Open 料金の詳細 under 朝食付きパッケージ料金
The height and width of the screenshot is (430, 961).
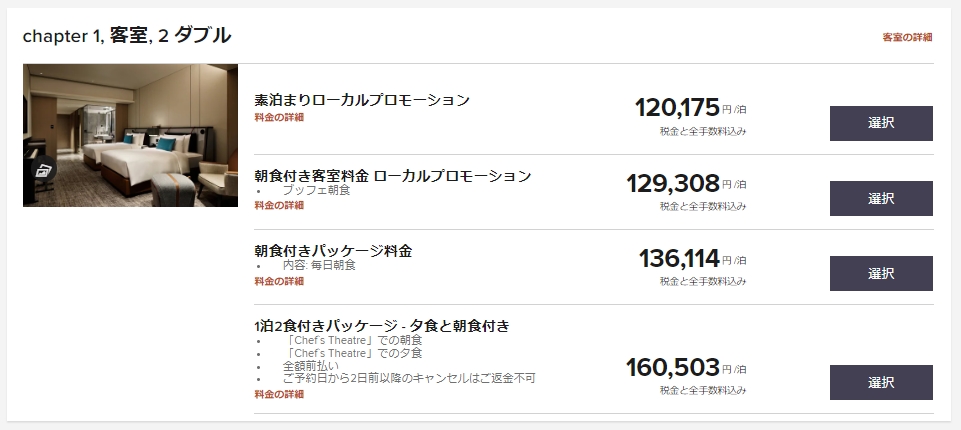coord(279,281)
